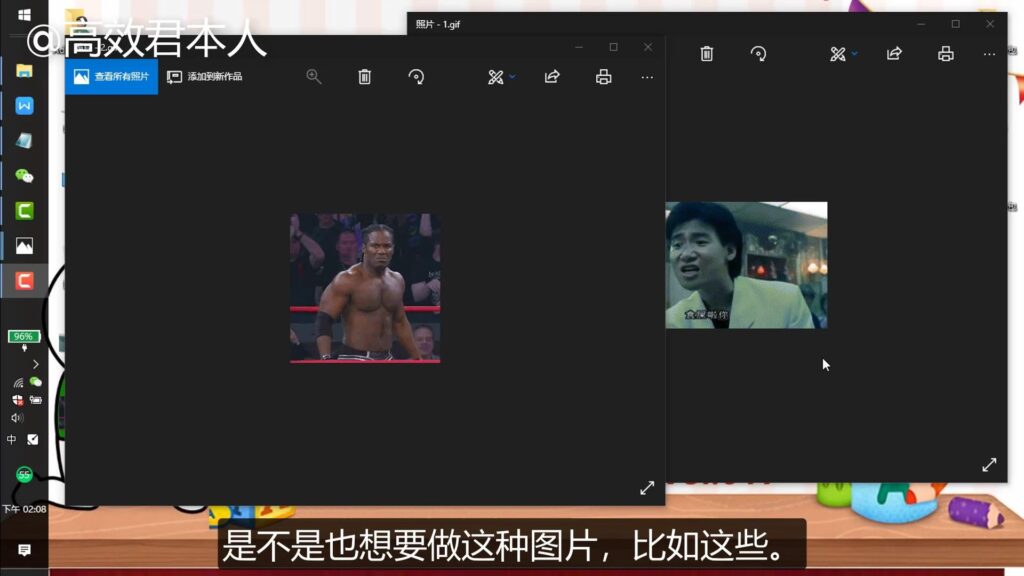The height and width of the screenshot is (576, 1024).
Task: Open the Windows security shield tray icon
Action: (18, 400)
